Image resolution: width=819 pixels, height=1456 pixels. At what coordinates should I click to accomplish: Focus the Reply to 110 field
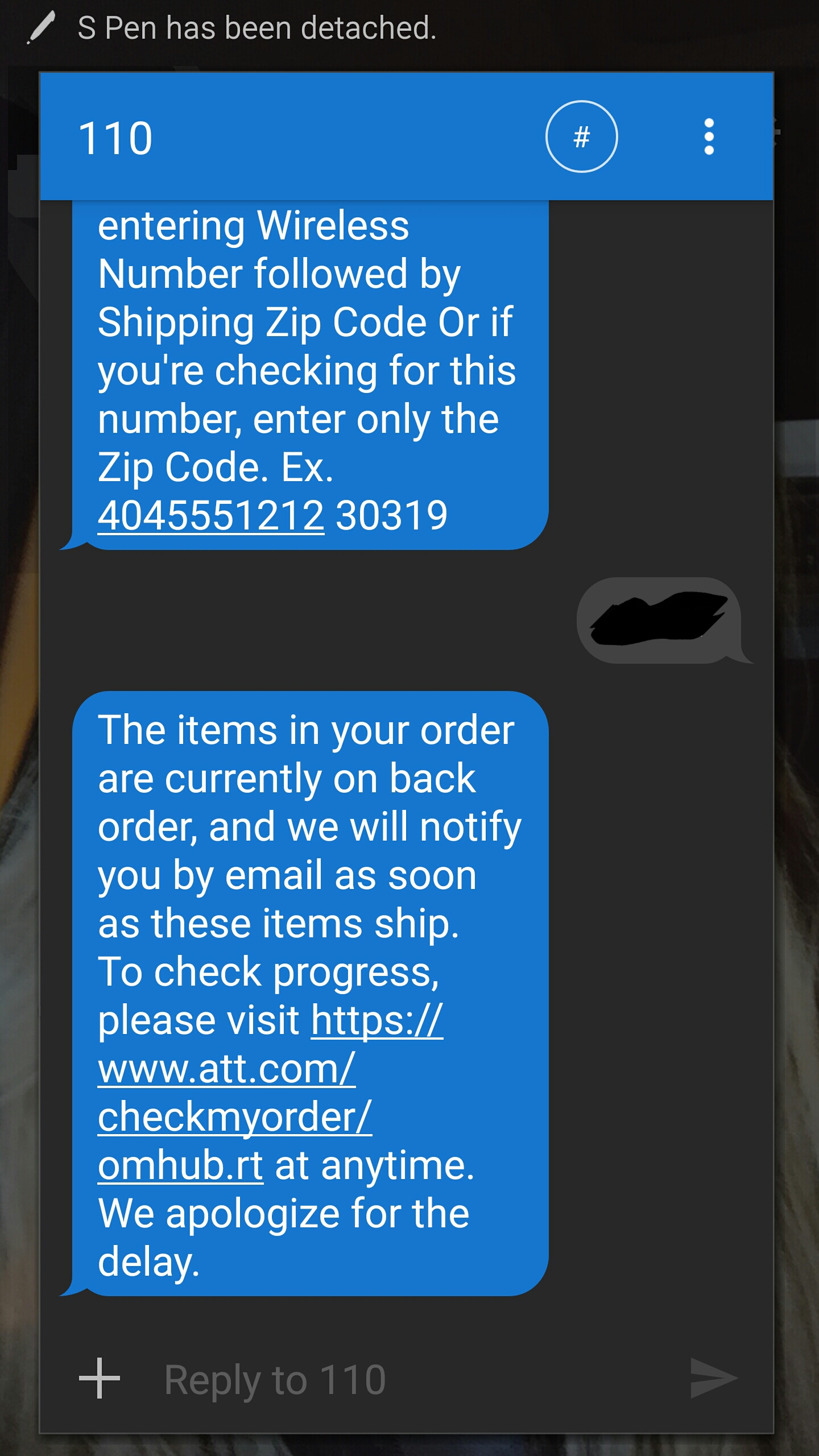398,1379
